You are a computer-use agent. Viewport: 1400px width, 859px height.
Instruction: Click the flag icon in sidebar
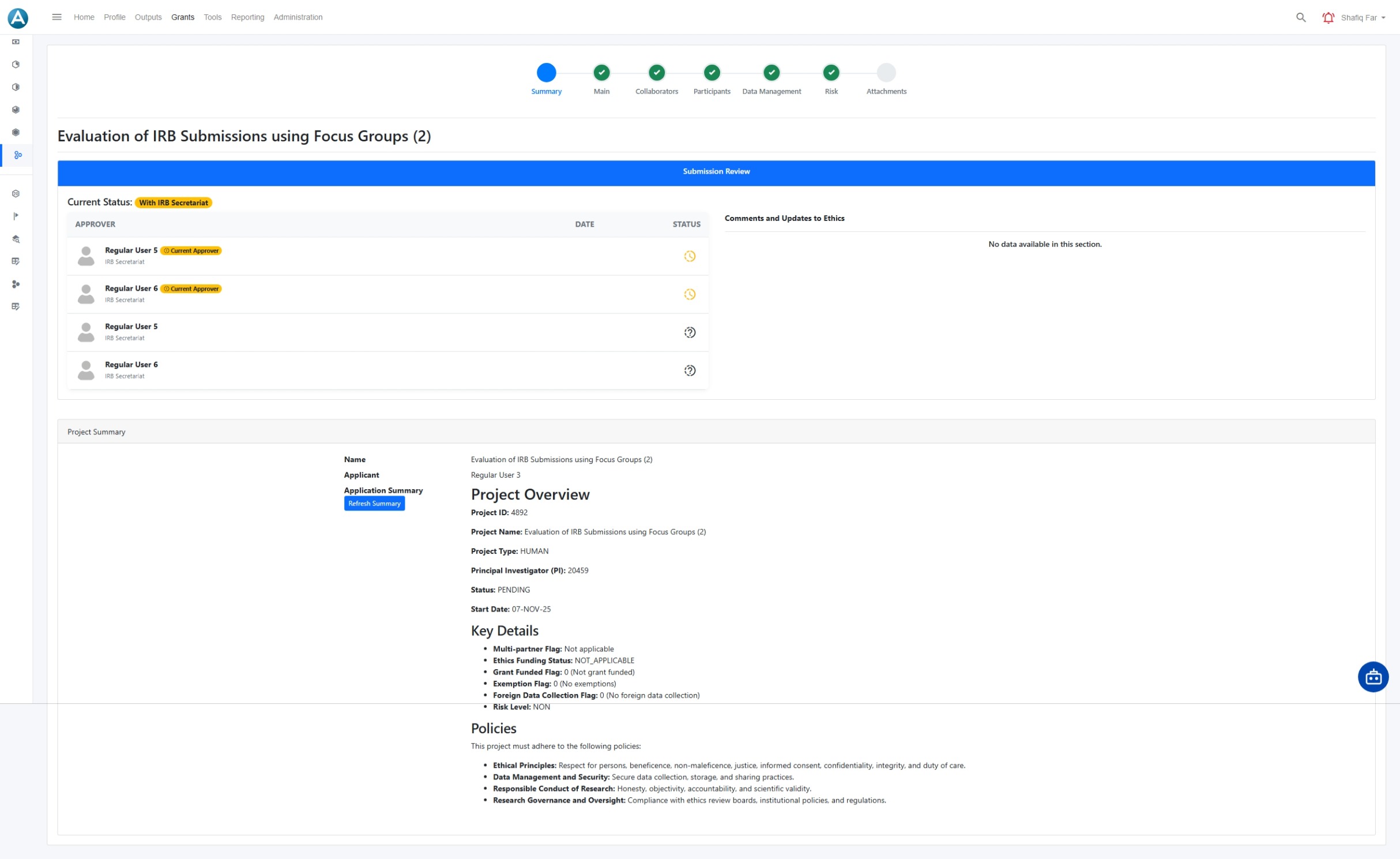pyautogui.click(x=16, y=216)
